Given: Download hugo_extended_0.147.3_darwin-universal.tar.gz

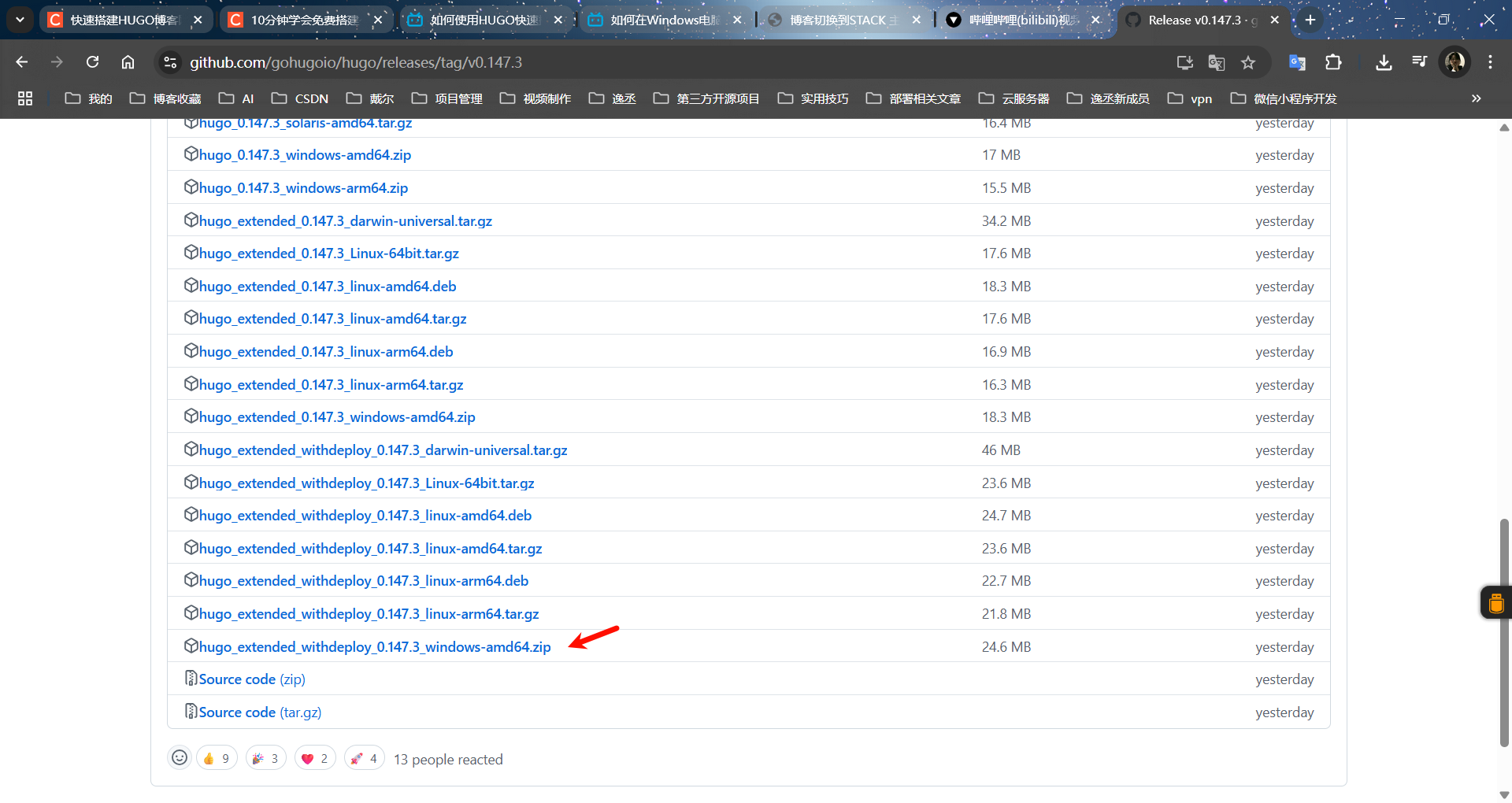Looking at the screenshot, I should (346, 220).
